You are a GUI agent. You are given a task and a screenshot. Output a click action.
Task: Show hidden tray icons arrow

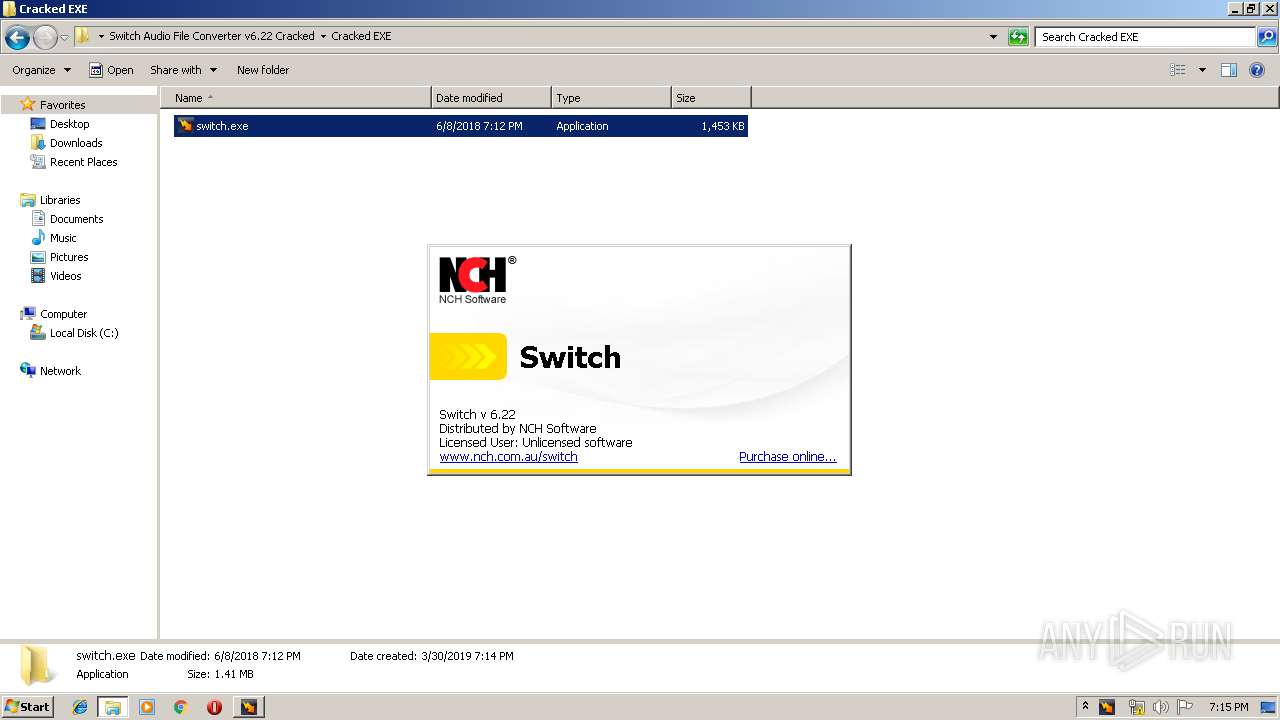coord(1085,707)
